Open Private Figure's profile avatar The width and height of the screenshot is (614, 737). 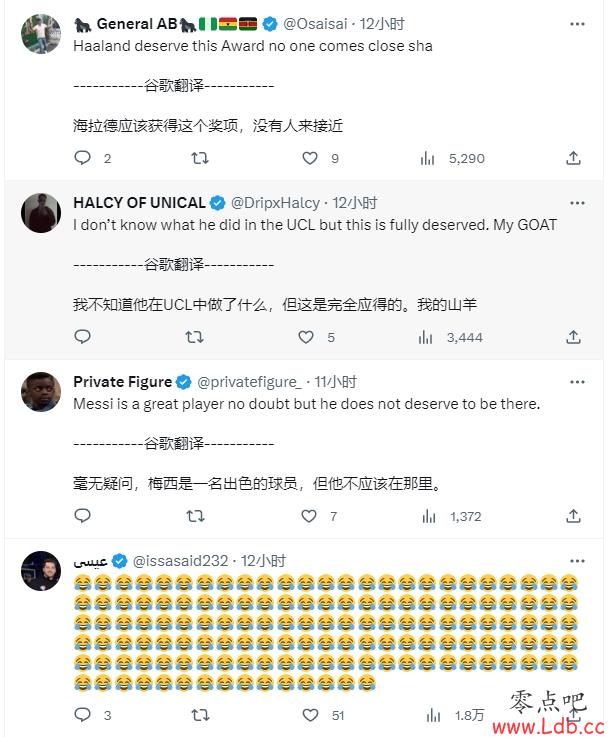pos(41,392)
